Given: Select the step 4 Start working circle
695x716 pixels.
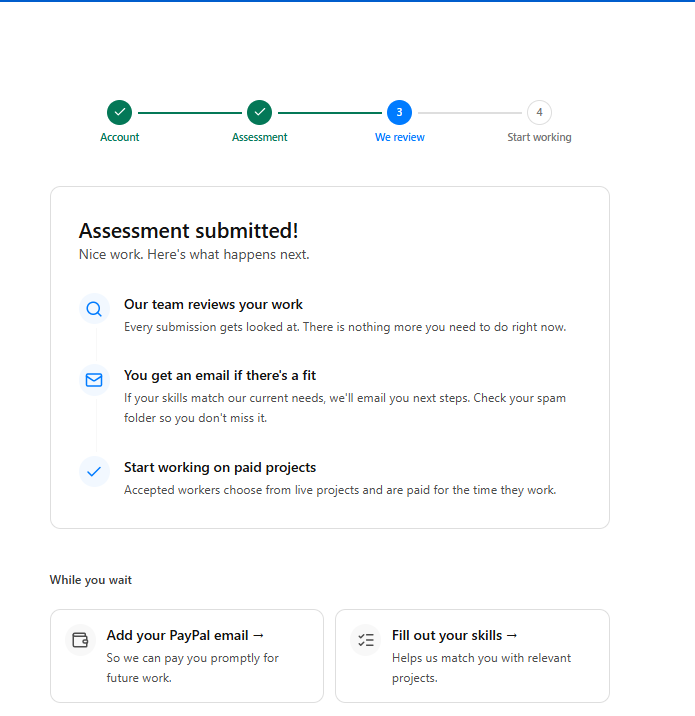Looking at the screenshot, I should (539, 112).
